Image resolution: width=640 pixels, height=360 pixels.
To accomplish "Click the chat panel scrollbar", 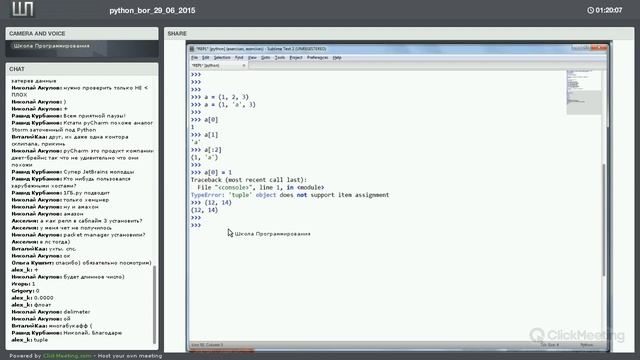I will tap(154, 304).
